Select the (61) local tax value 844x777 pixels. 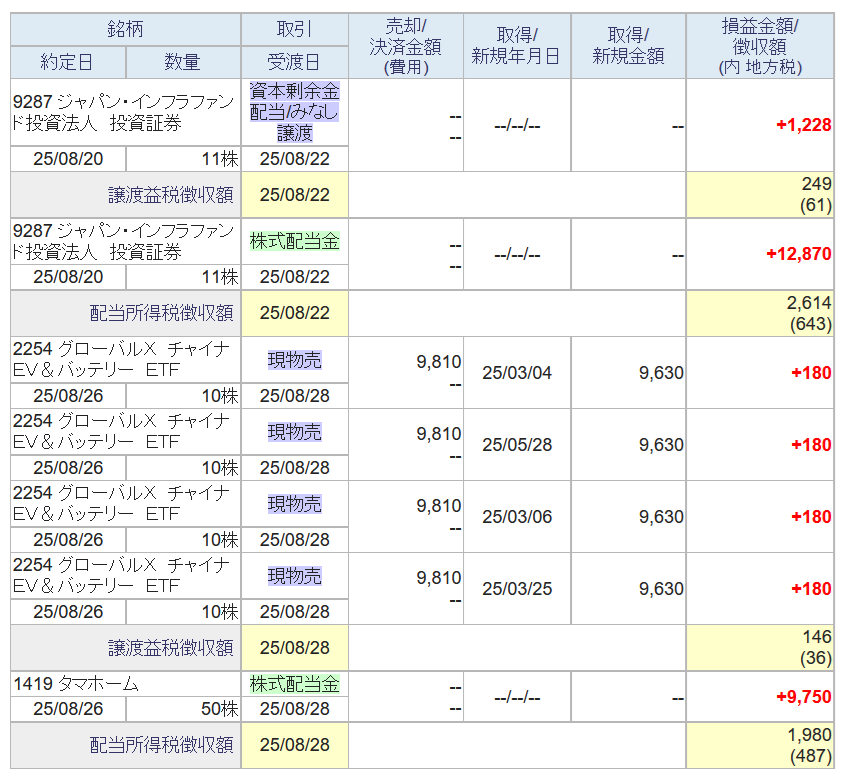(x=816, y=205)
